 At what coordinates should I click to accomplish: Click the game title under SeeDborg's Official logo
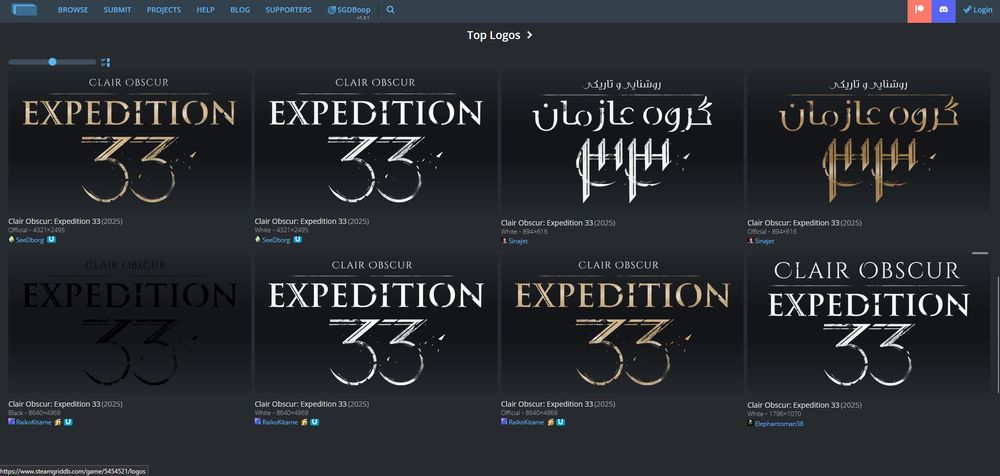click(54, 221)
